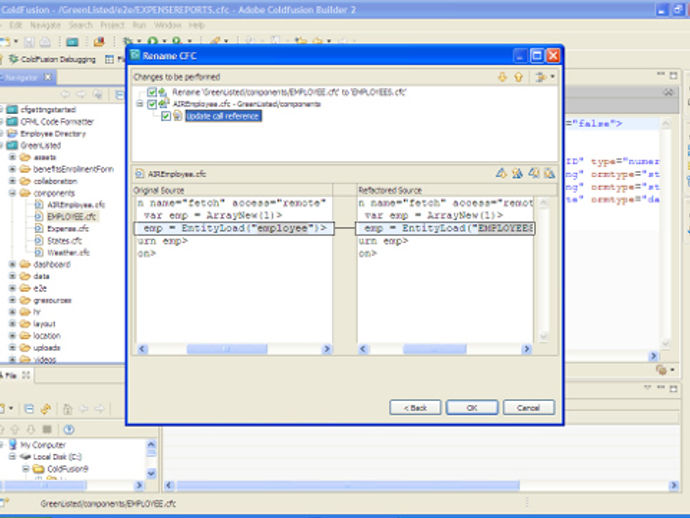Click Original Source horizontal scrollbar thumb

tap(227, 349)
